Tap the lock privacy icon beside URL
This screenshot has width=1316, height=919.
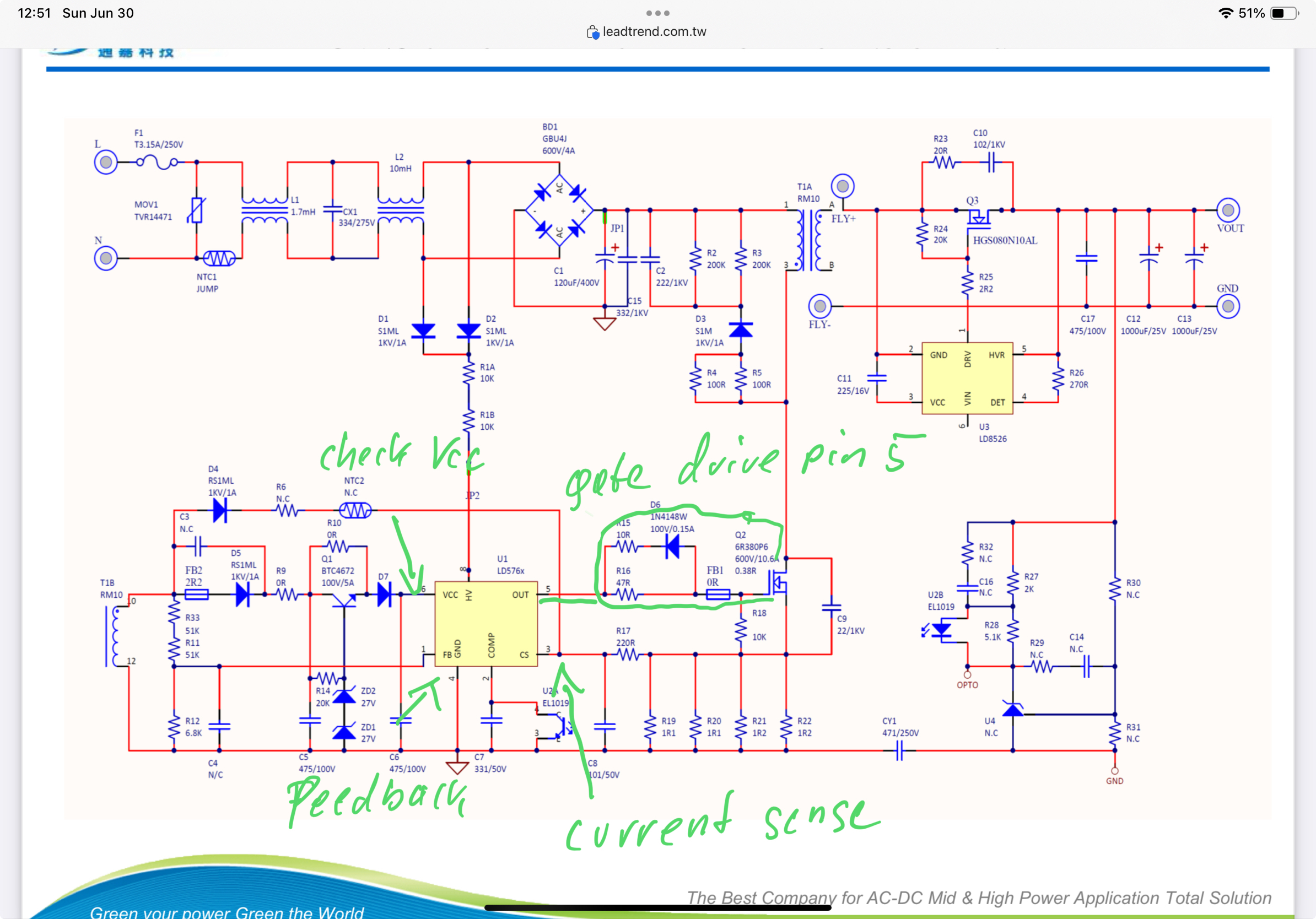click(x=592, y=32)
